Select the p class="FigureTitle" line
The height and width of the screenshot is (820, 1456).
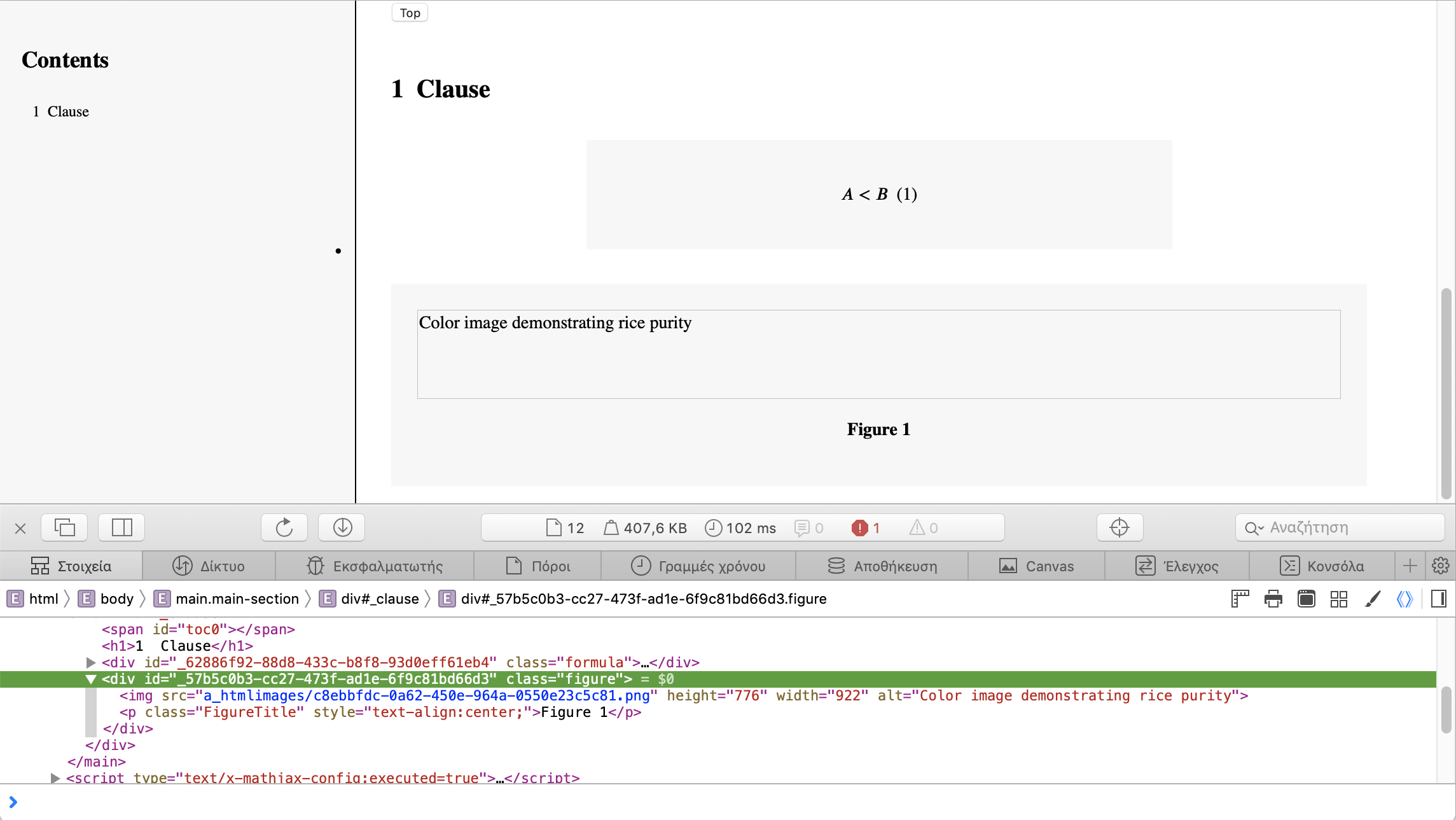[x=380, y=712]
